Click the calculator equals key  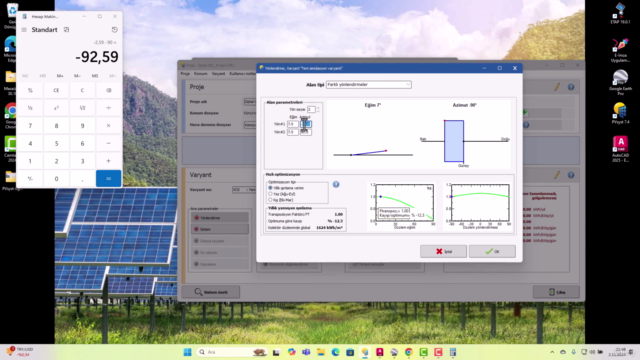click(x=109, y=178)
